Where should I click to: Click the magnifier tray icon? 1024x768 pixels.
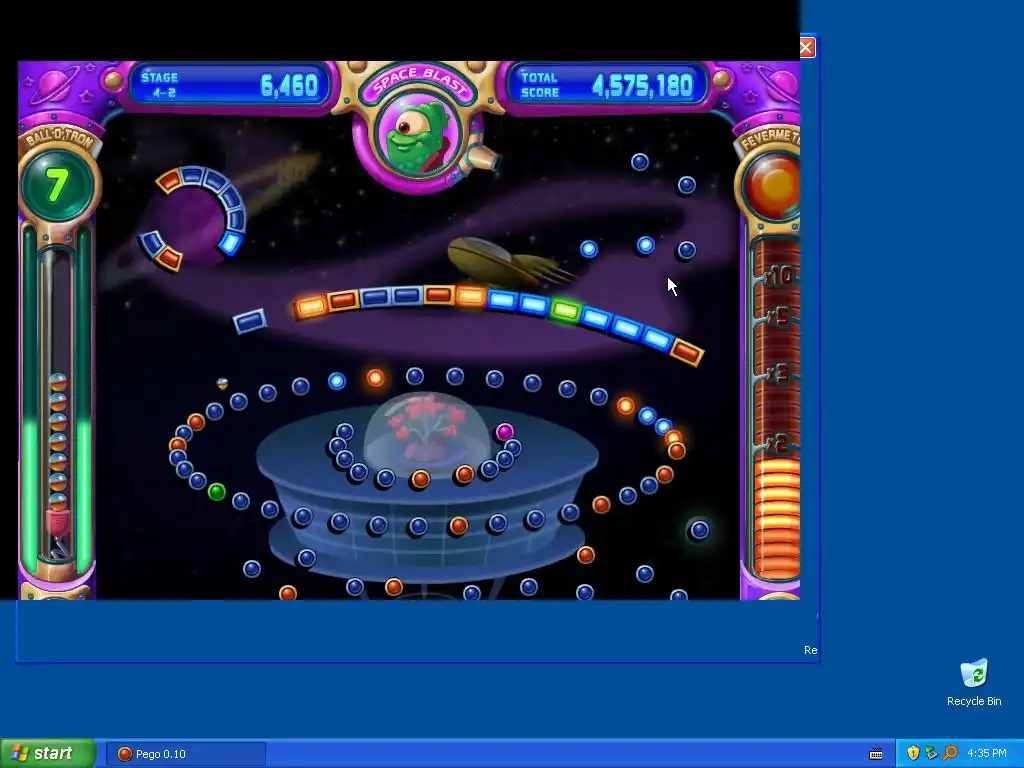[950, 754]
